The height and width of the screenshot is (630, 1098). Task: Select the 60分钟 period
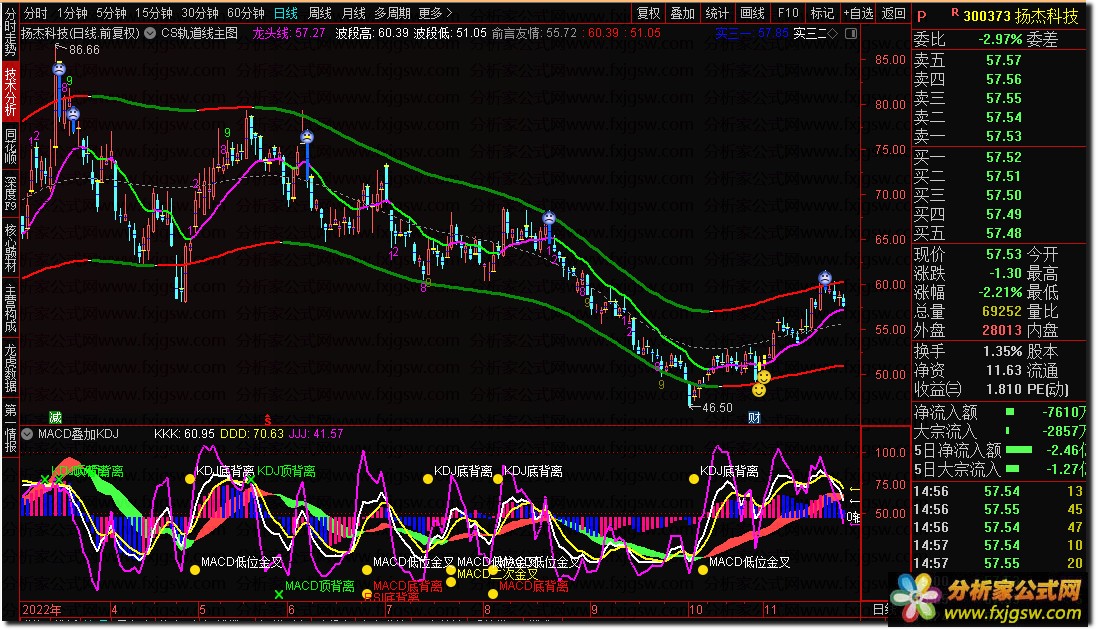click(246, 13)
